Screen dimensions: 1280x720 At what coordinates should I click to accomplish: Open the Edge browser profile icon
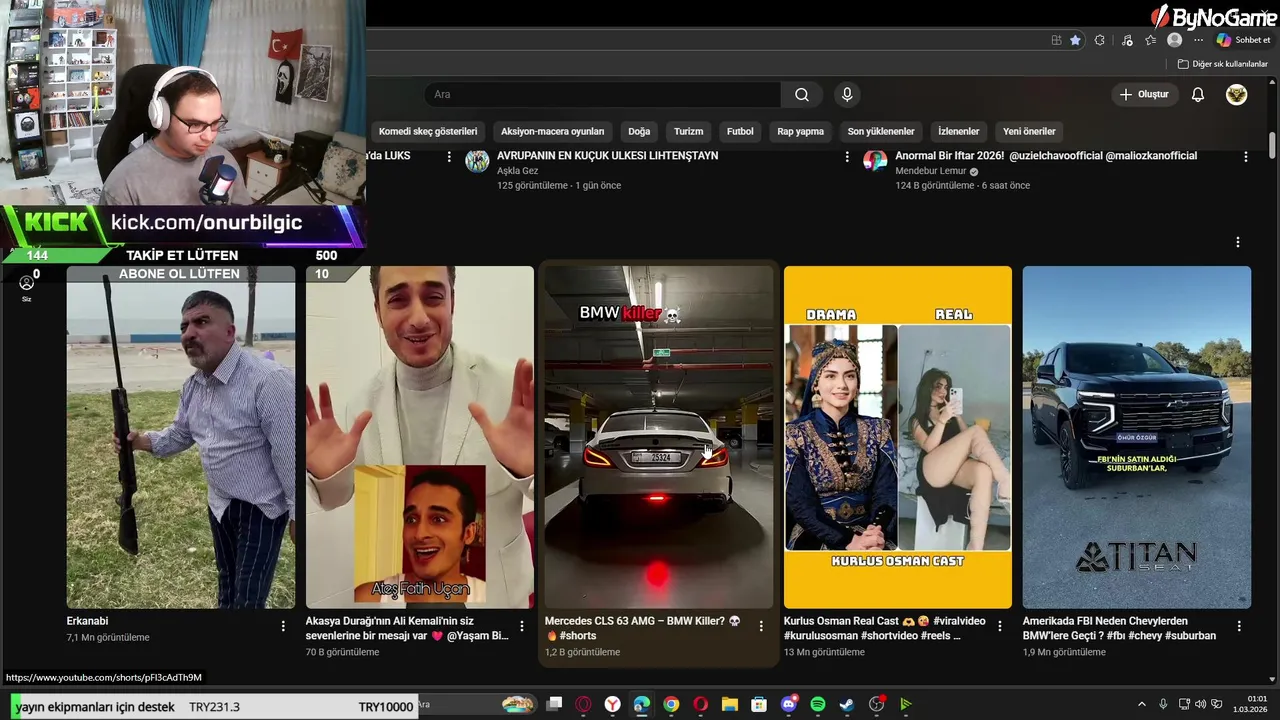click(x=1175, y=40)
